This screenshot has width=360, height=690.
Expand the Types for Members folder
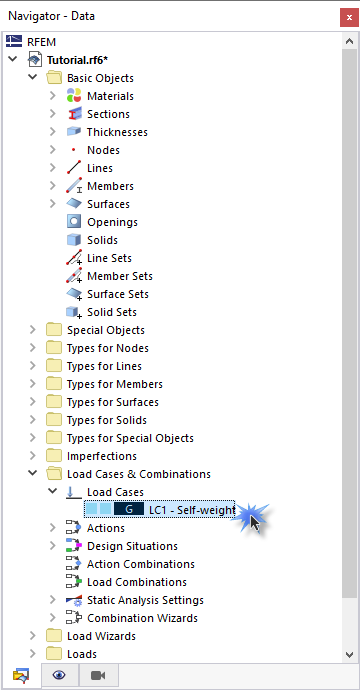pos(33,384)
